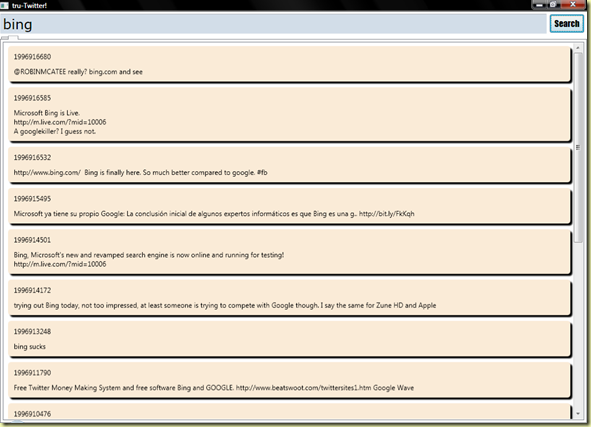Select tweet ID 1996916532
This screenshot has width=591, height=427.
[x=32, y=158]
